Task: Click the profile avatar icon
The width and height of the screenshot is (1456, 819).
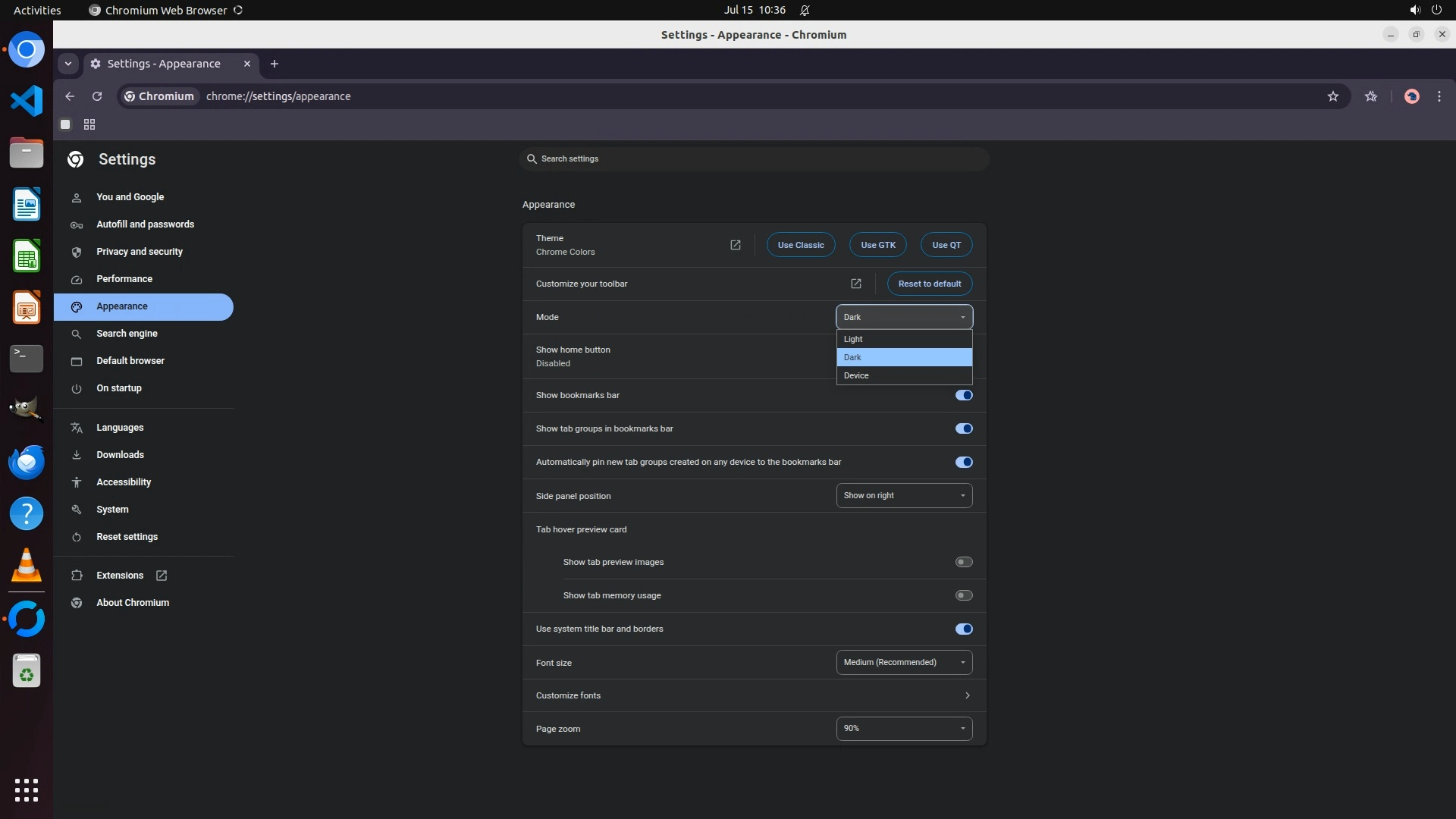Action: point(1411,96)
